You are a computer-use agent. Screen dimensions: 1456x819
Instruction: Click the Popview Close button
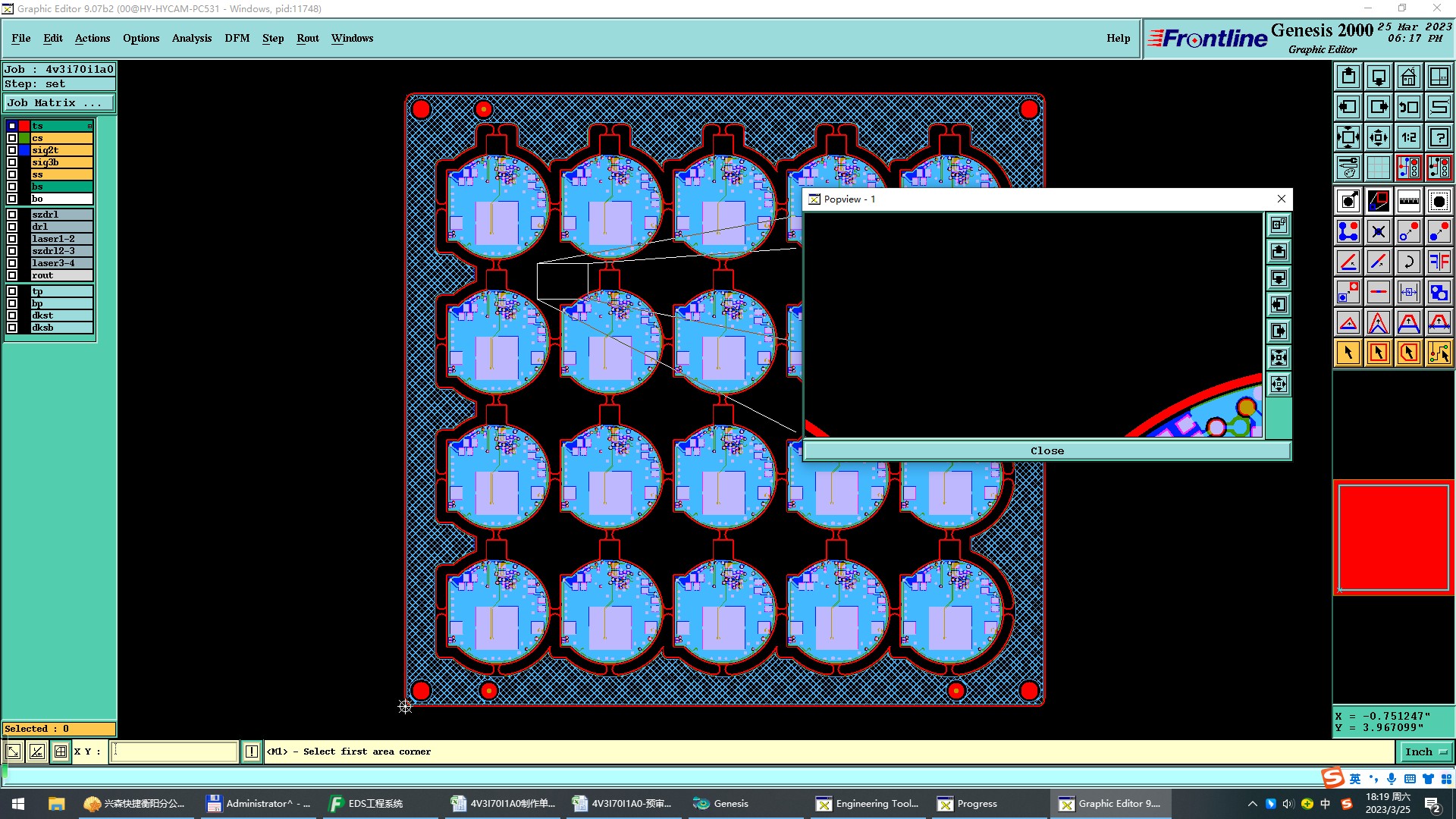[1046, 450]
